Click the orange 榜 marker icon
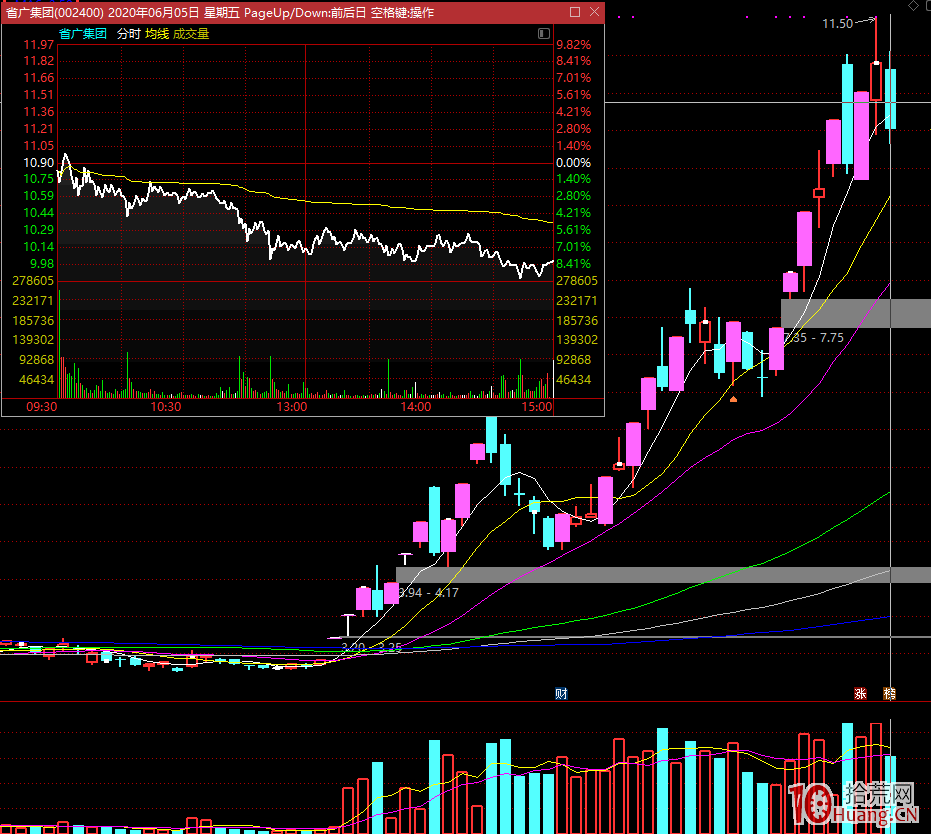The image size is (931, 834). tap(889, 693)
